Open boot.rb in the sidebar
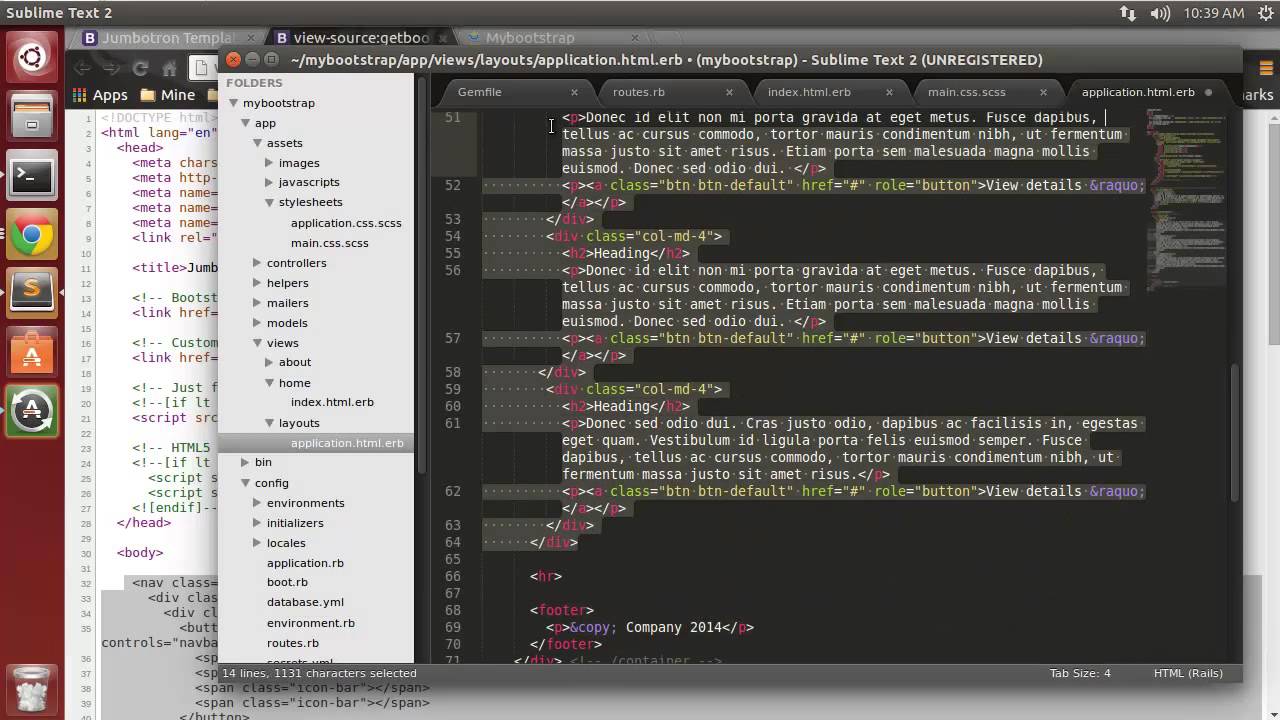The width and height of the screenshot is (1280, 720). point(287,582)
